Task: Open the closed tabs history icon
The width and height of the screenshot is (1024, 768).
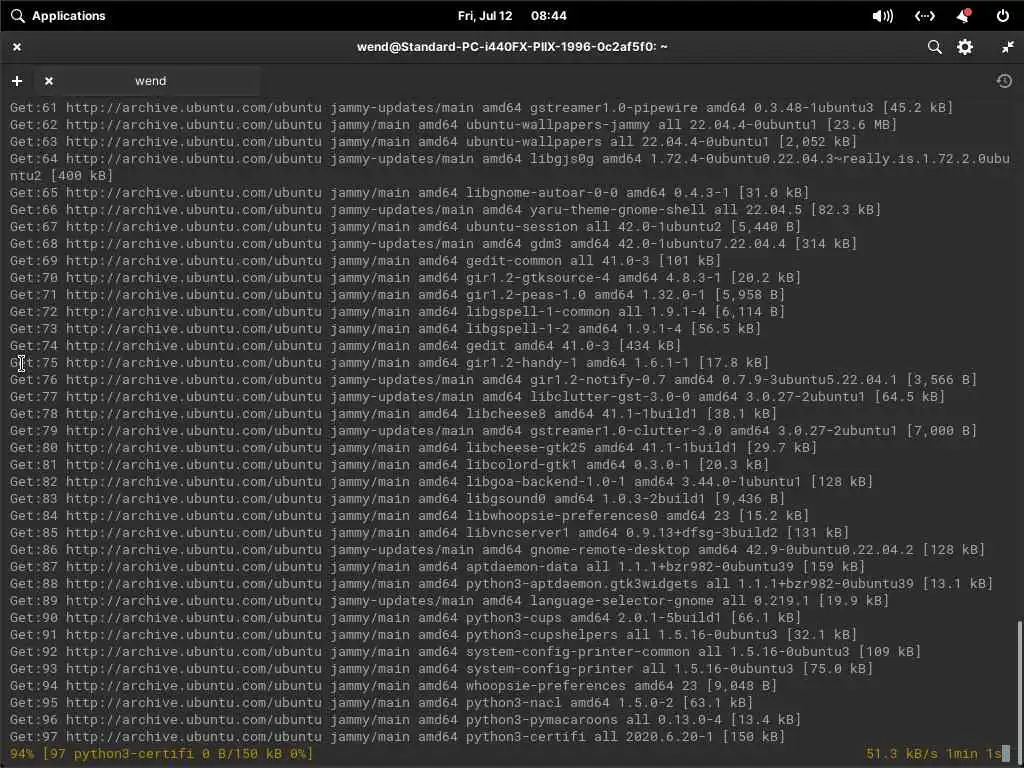Action: (1004, 81)
